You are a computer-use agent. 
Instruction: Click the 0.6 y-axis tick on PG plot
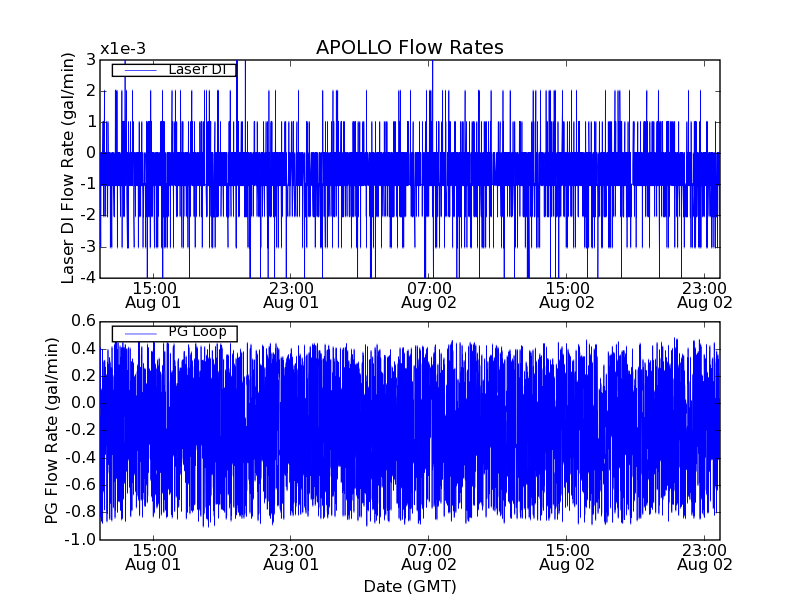(x=83, y=322)
